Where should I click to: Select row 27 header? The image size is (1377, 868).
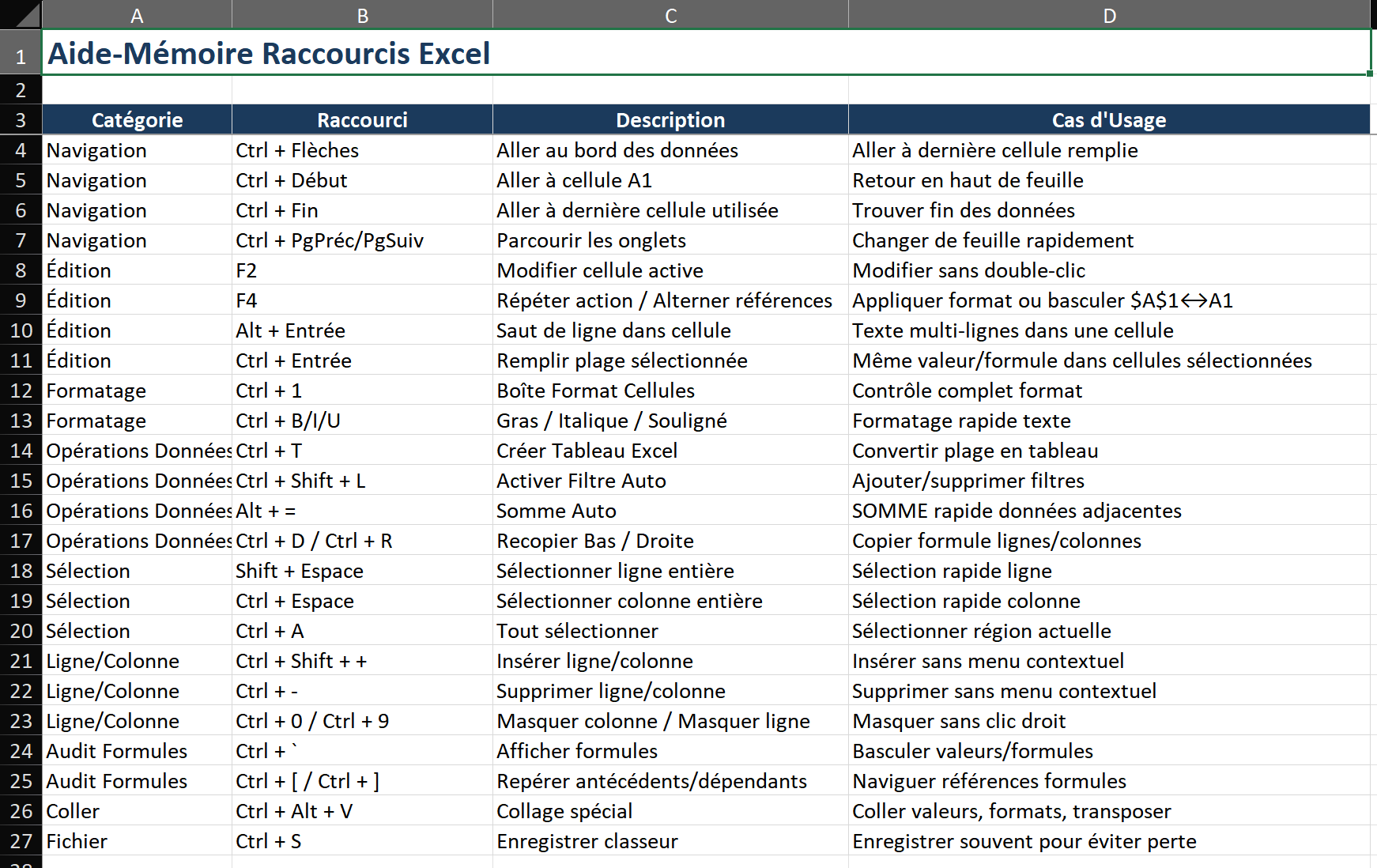pyautogui.click(x=21, y=841)
